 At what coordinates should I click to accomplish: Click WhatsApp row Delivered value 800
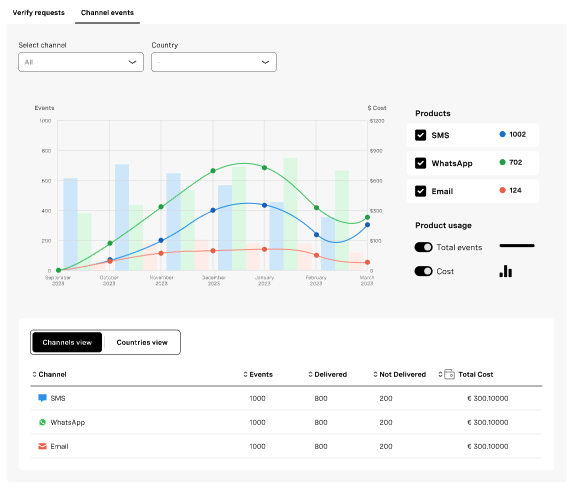coord(321,422)
